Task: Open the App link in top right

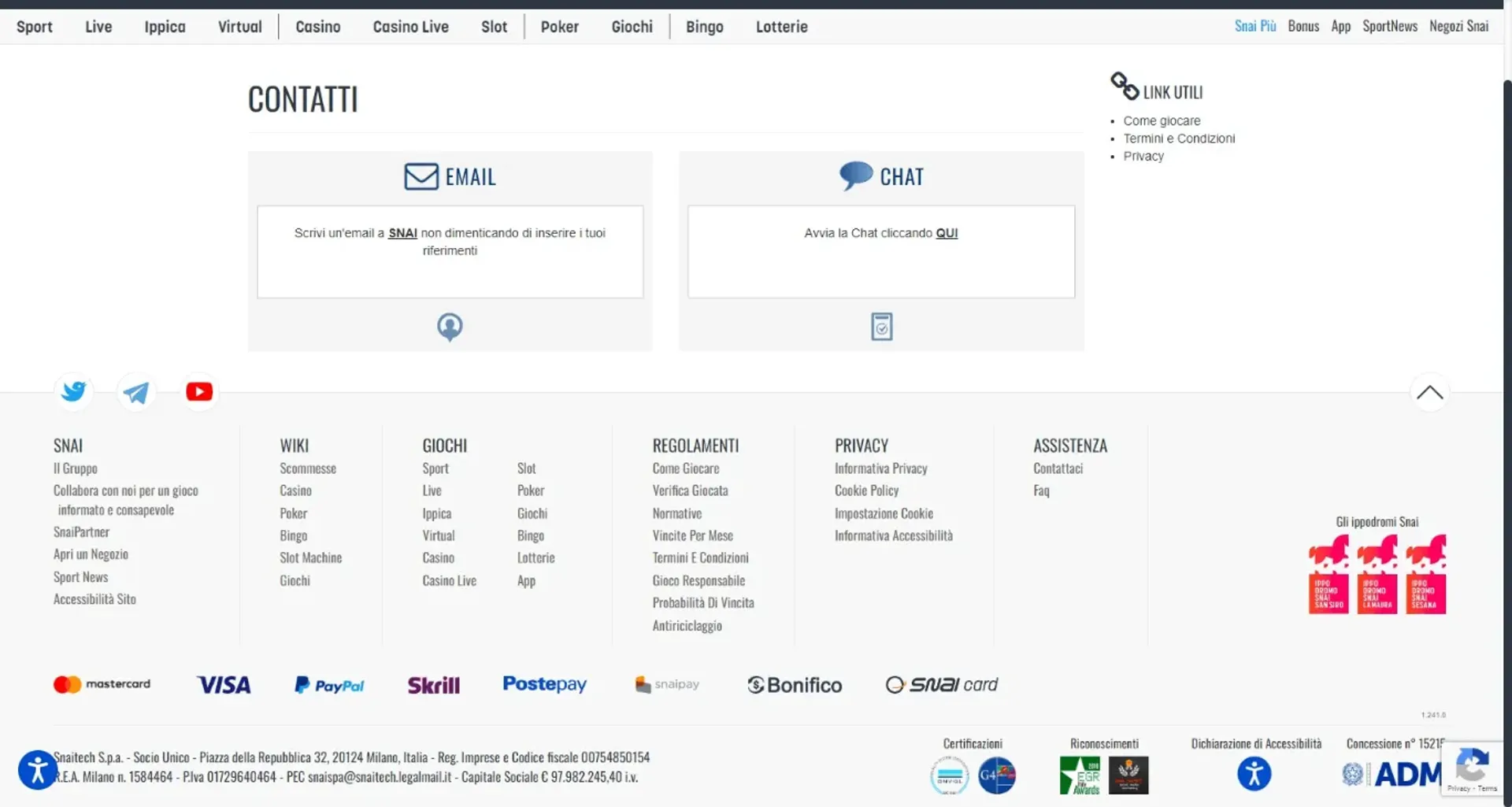Action: coord(1340,26)
